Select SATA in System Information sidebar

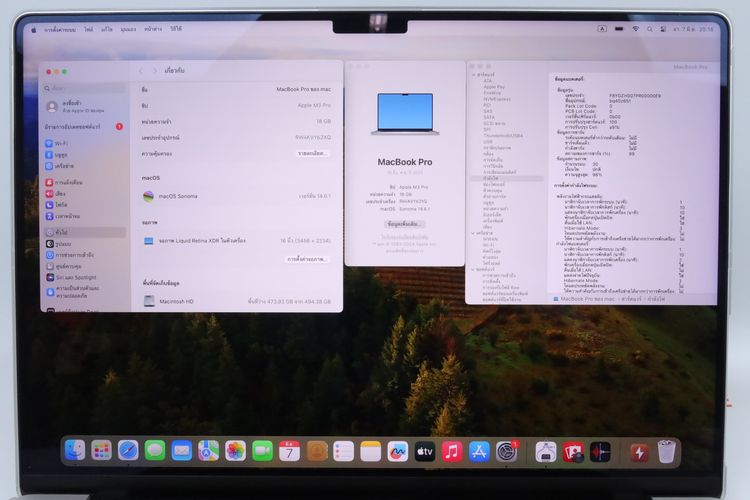(489, 117)
